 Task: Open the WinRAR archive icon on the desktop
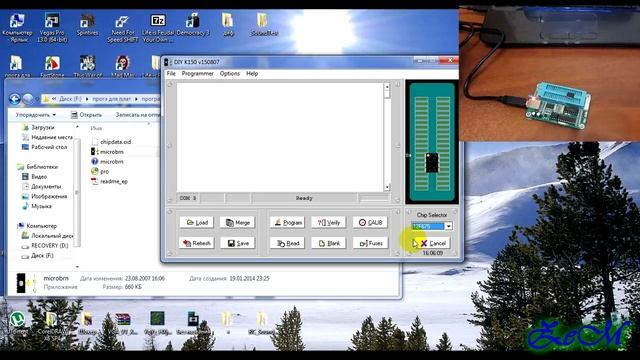click(122, 322)
